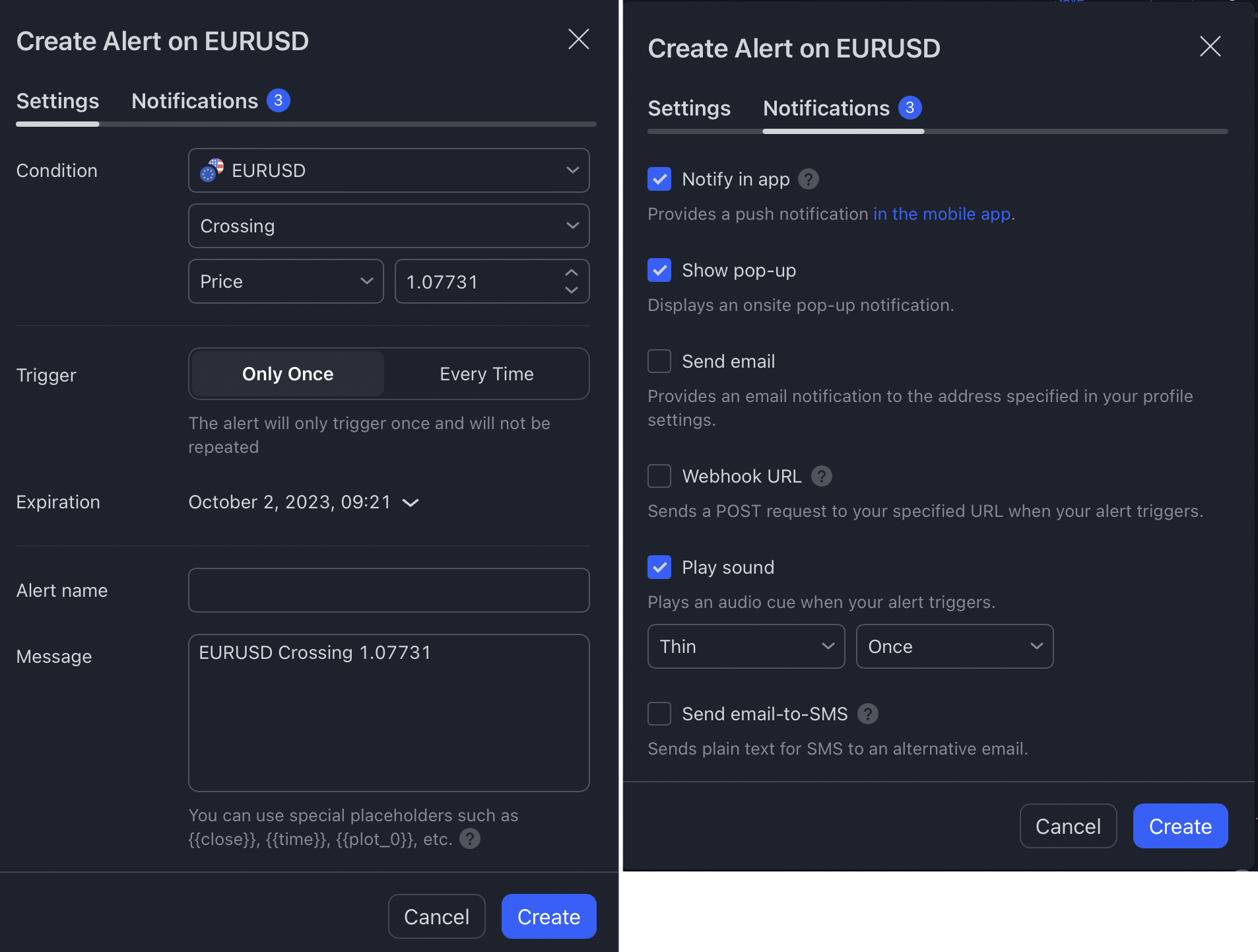
Task: Decrease price value with down stepper arrow
Action: [572, 290]
